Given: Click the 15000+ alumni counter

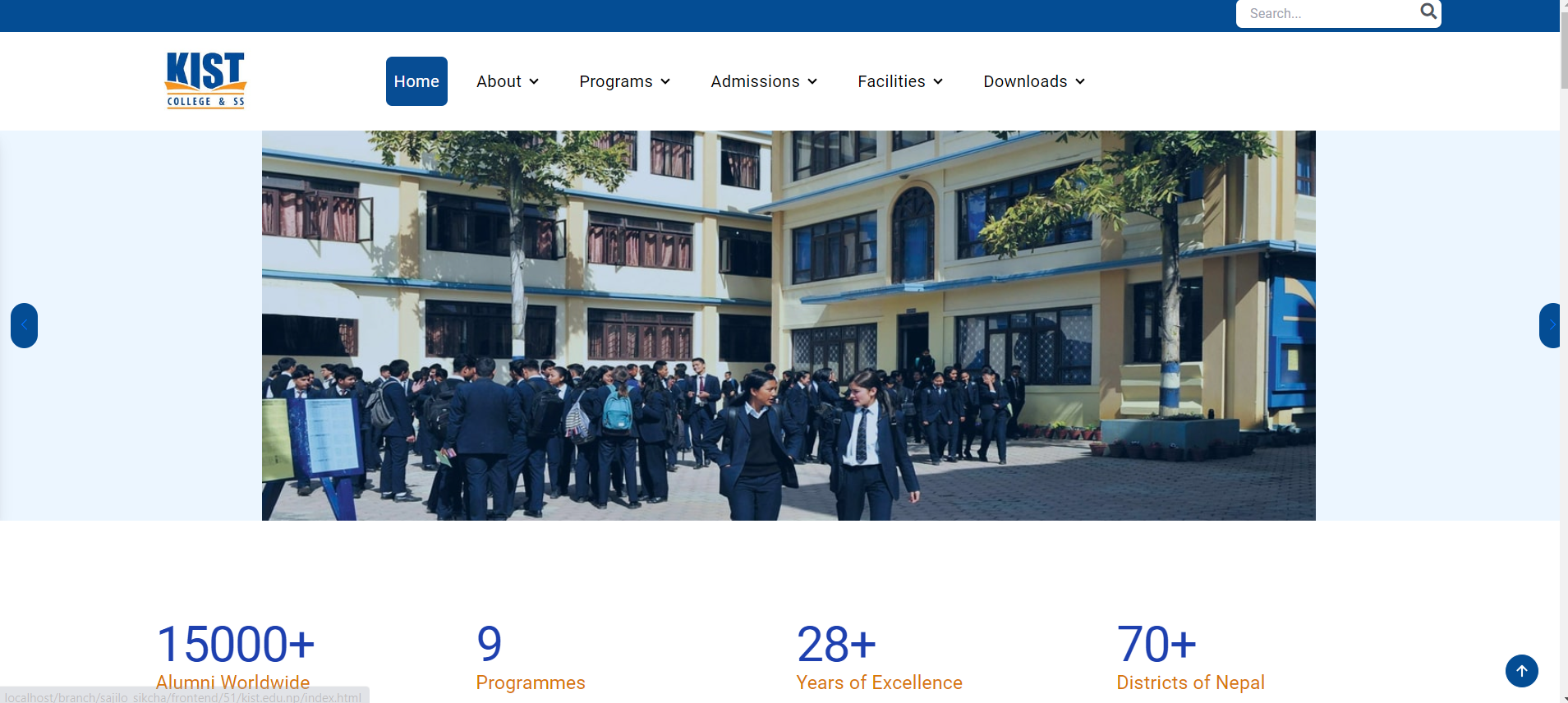Looking at the screenshot, I should tap(236, 644).
